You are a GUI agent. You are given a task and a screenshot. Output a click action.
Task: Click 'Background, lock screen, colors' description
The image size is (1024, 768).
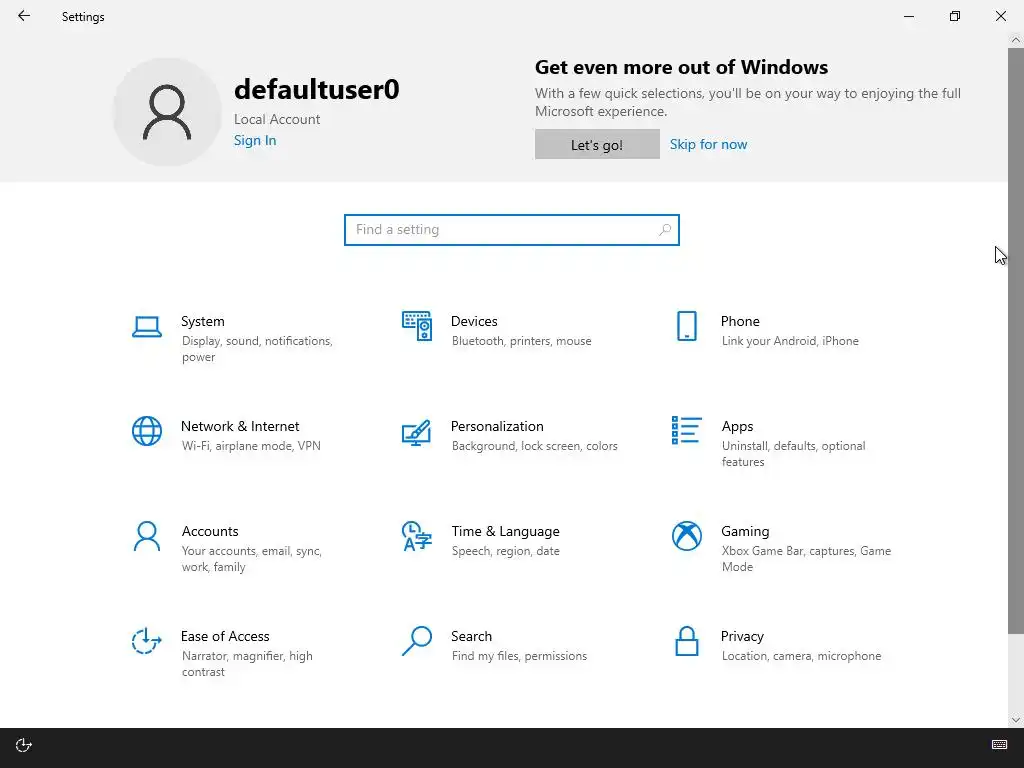[x=534, y=446]
